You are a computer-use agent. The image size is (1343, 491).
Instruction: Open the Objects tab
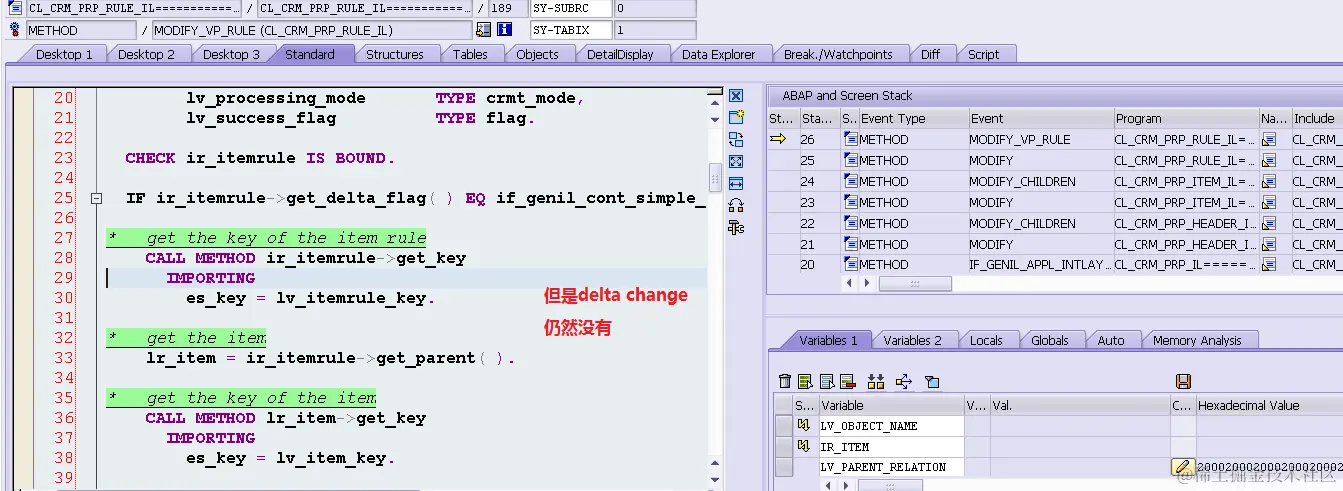[537, 54]
